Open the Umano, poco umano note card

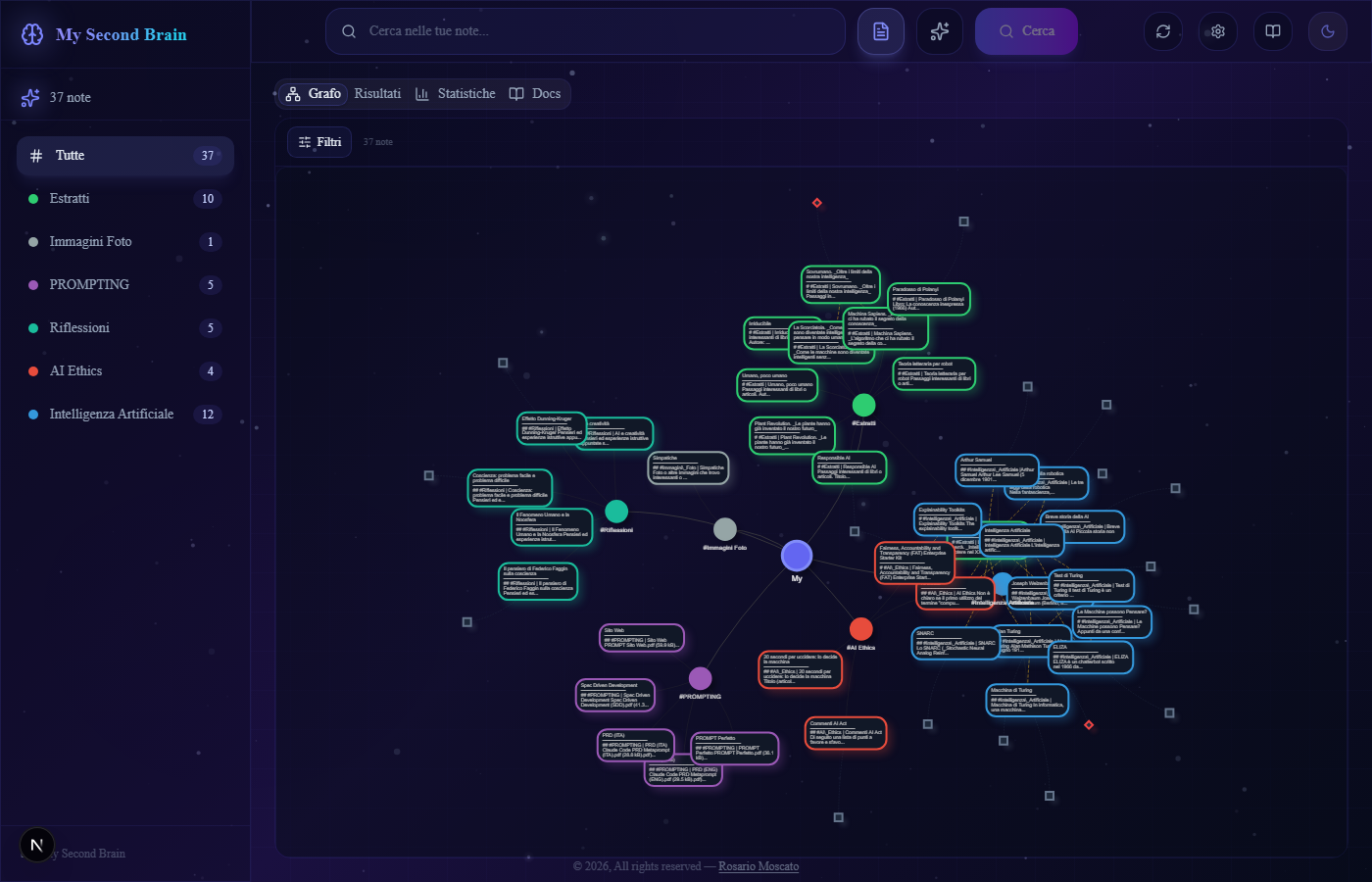(x=777, y=385)
